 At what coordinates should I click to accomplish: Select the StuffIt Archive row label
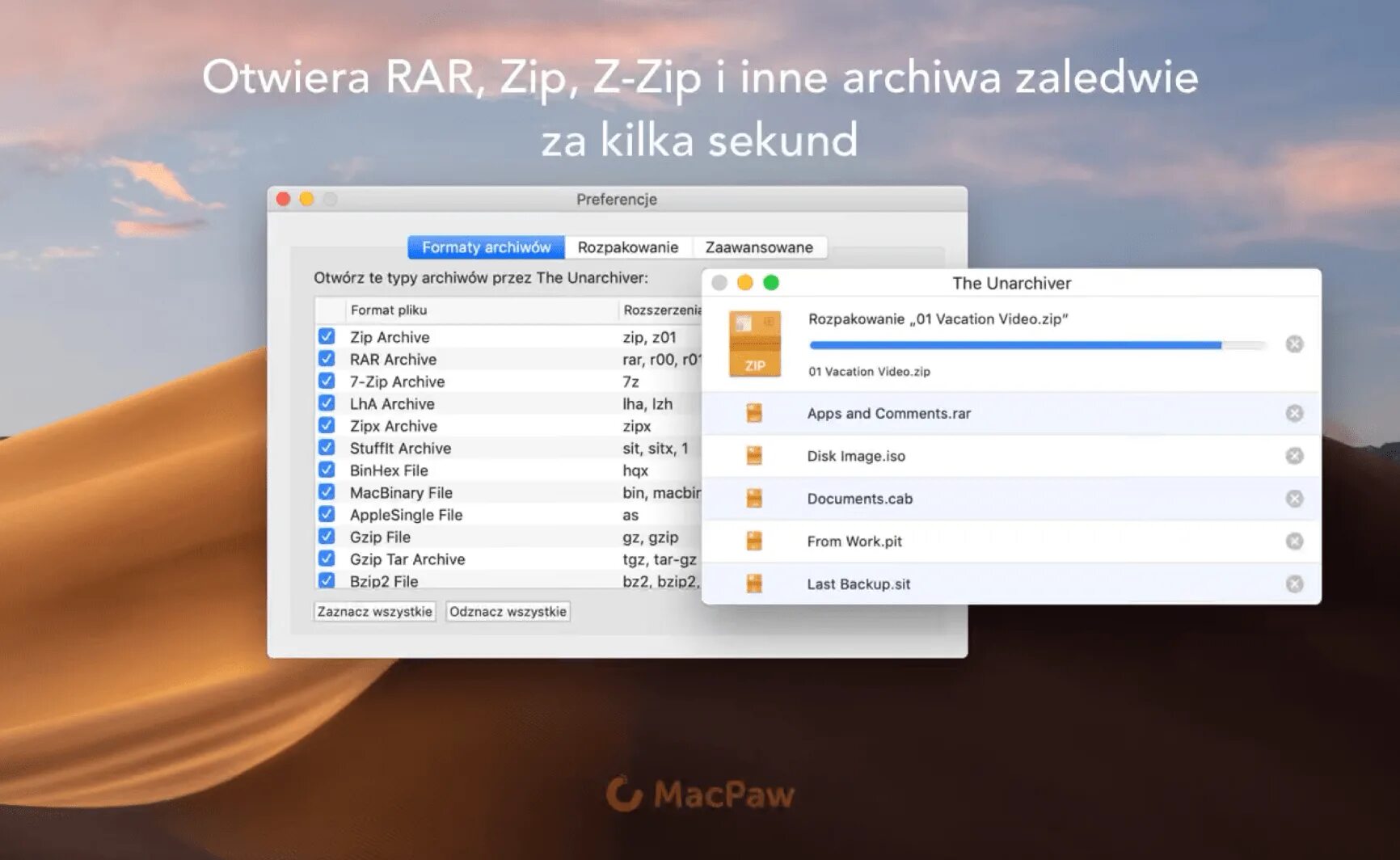(400, 448)
